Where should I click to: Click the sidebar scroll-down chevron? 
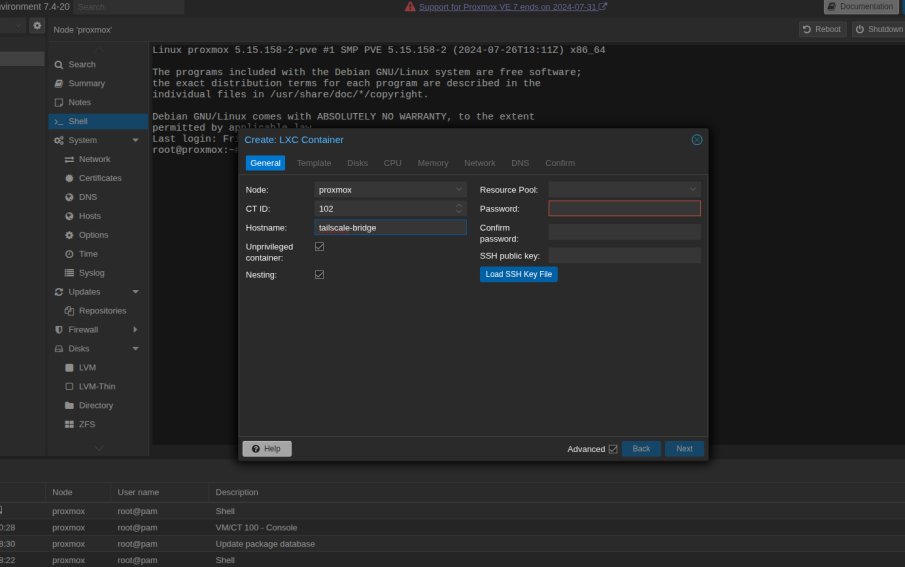coord(99,448)
